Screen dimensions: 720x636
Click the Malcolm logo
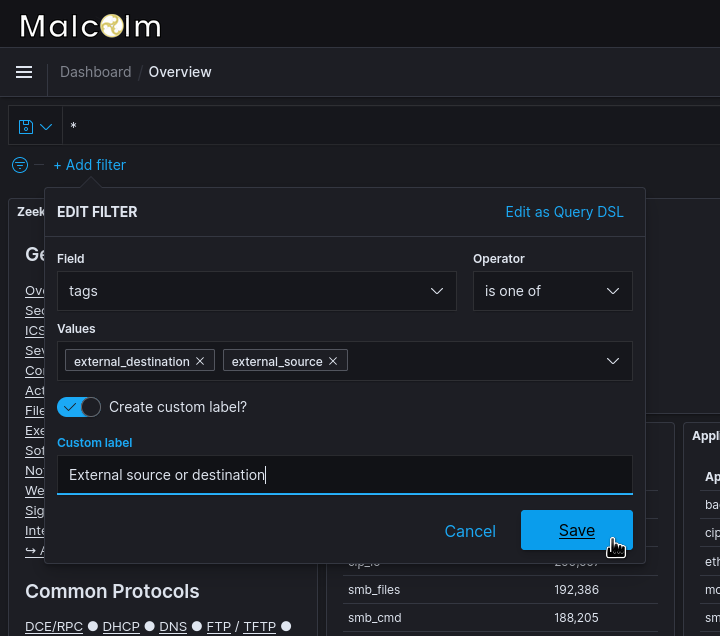click(x=90, y=26)
